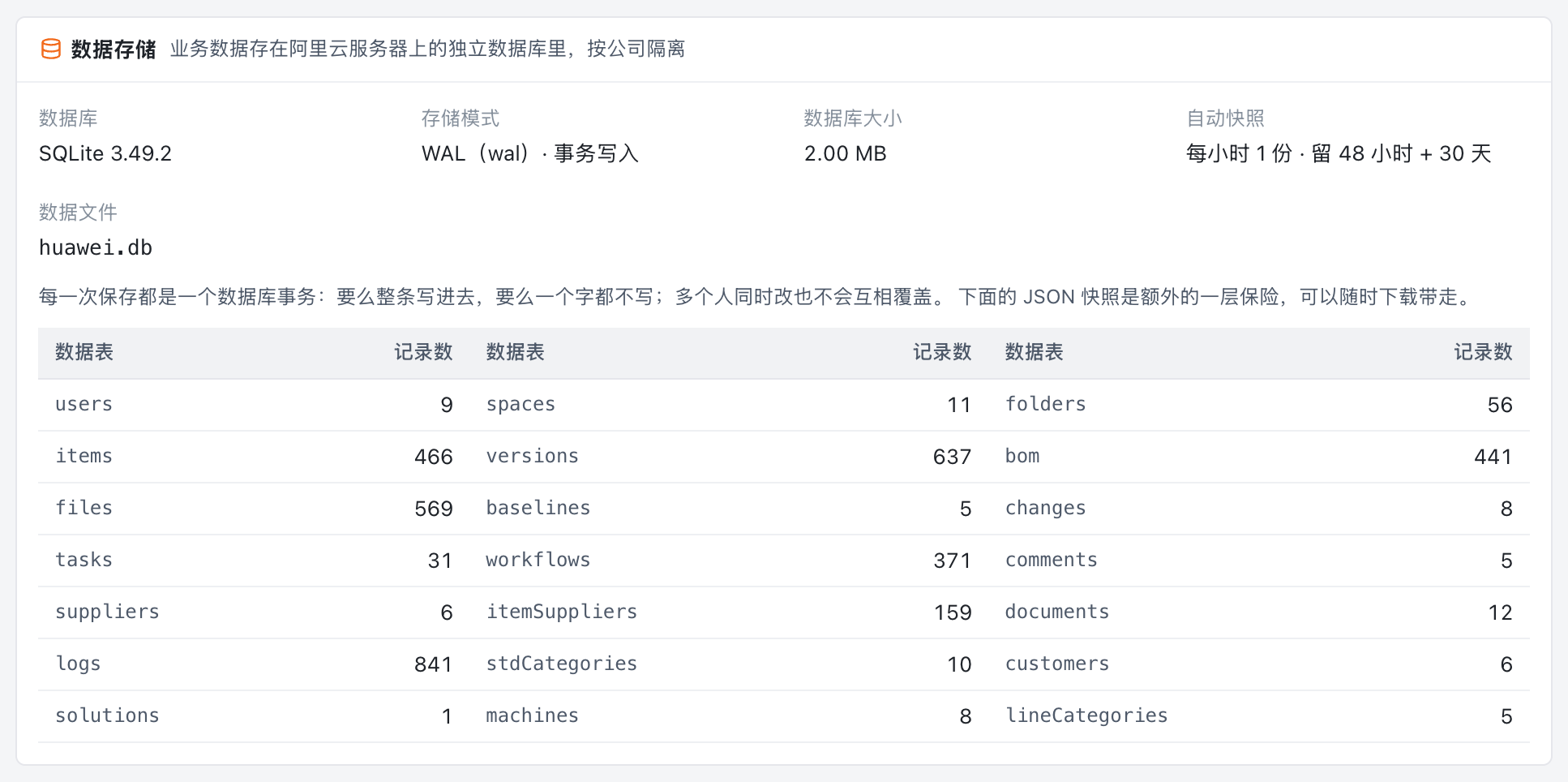Viewport: 1568px width, 782px height.
Task: Click the items table name
Action: tap(84, 456)
